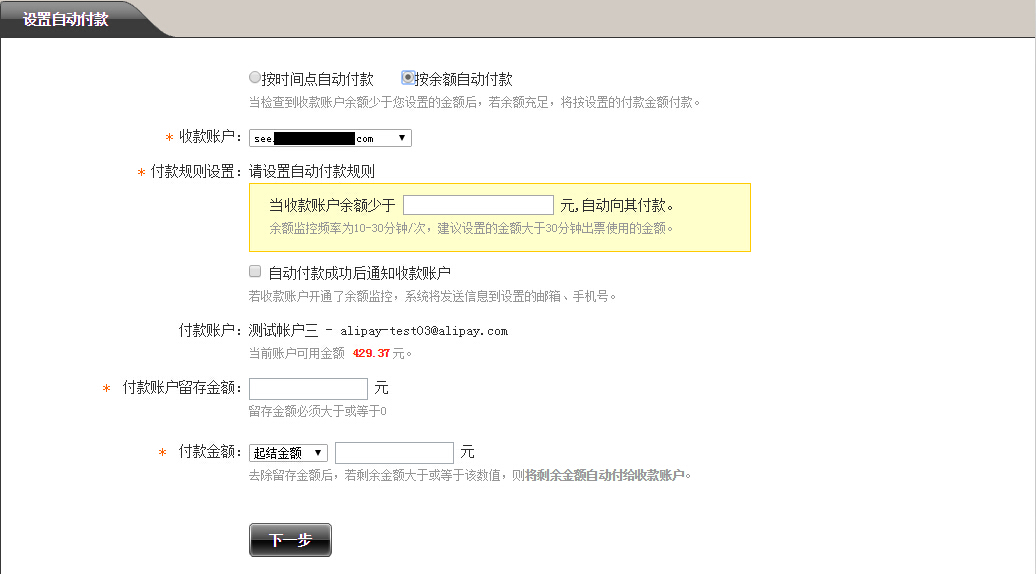Click the 若收款账户开通了余额监控 description text
The width and height of the screenshot is (1036, 574).
point(432,295)
